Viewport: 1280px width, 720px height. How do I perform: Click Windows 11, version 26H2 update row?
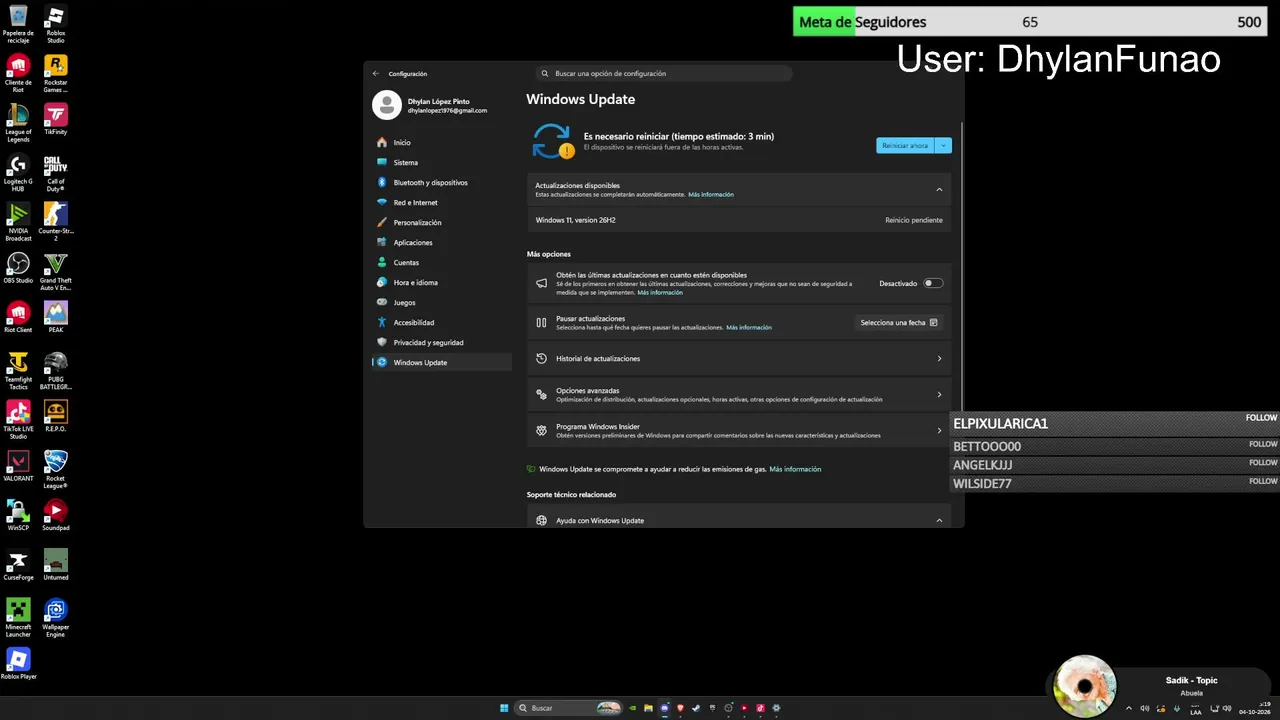pos(739,220)
